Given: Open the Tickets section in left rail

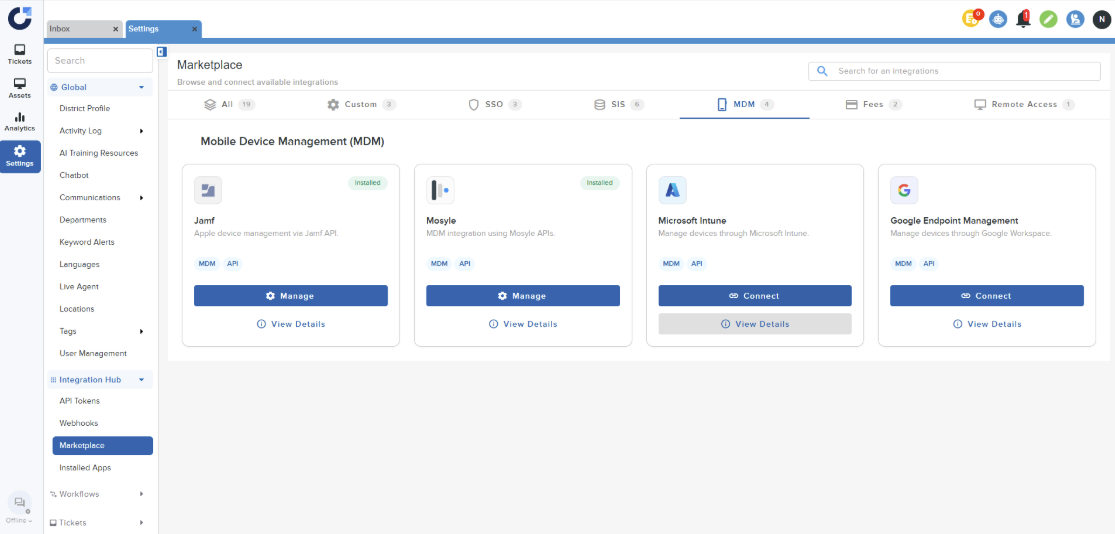Looking at the screenshot, I should (20, 54).
